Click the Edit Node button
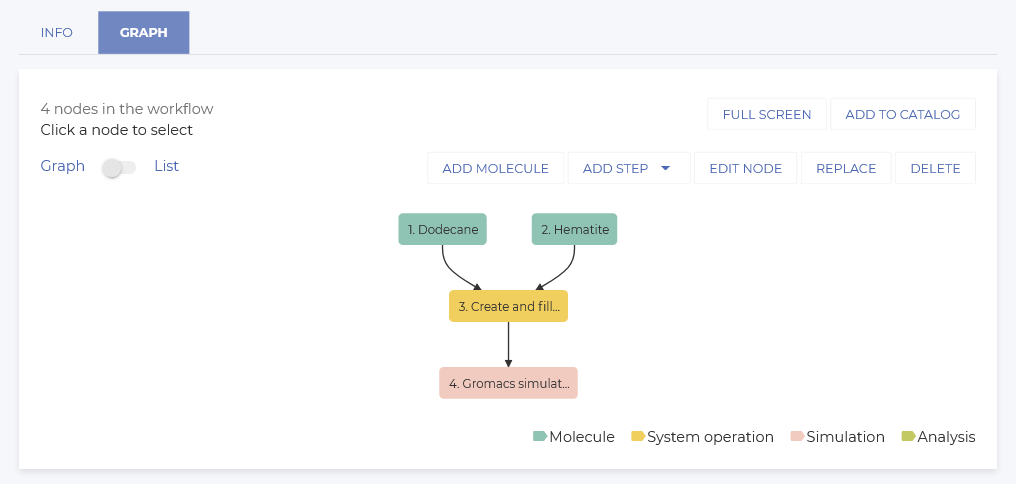1016x484 pixels. [x=745, y=168]
